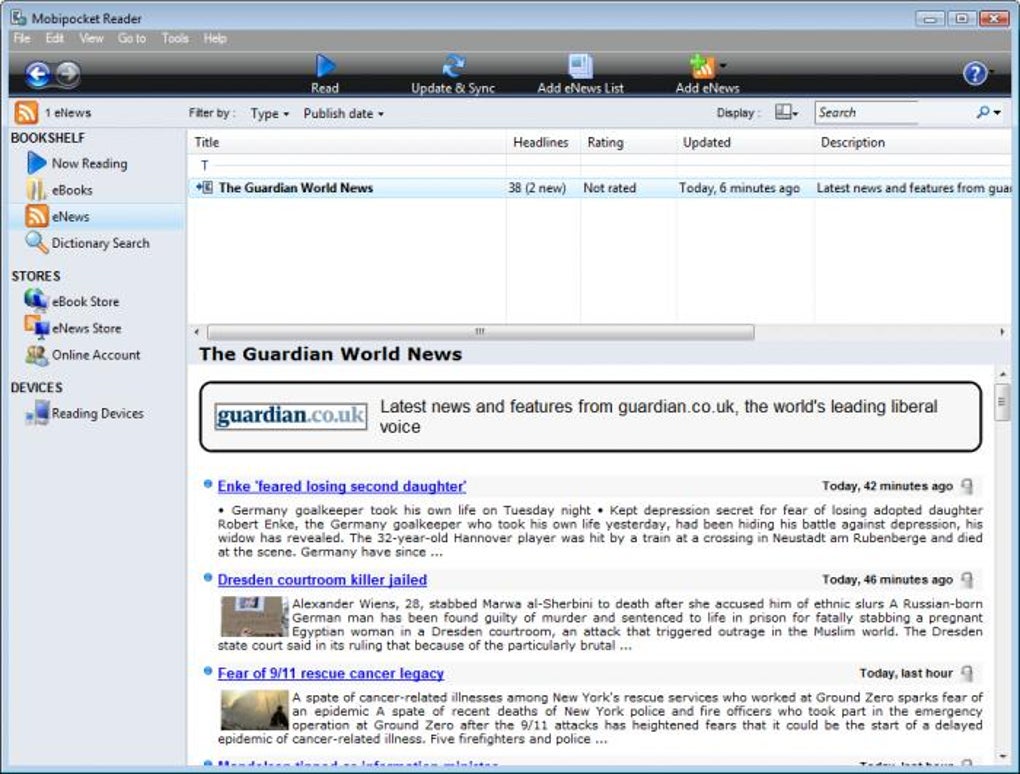
Task: Click the feed icon beside Guardian World News title
Action: [x=204, y=188]
